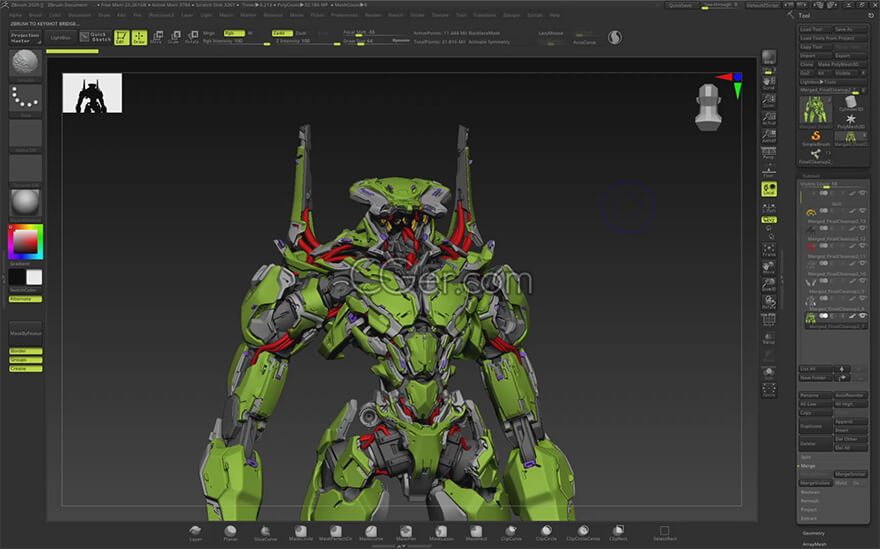This screenshot has height=549, width=880.
Task: Click the AAHalf icon
Action: click(769, 135)
